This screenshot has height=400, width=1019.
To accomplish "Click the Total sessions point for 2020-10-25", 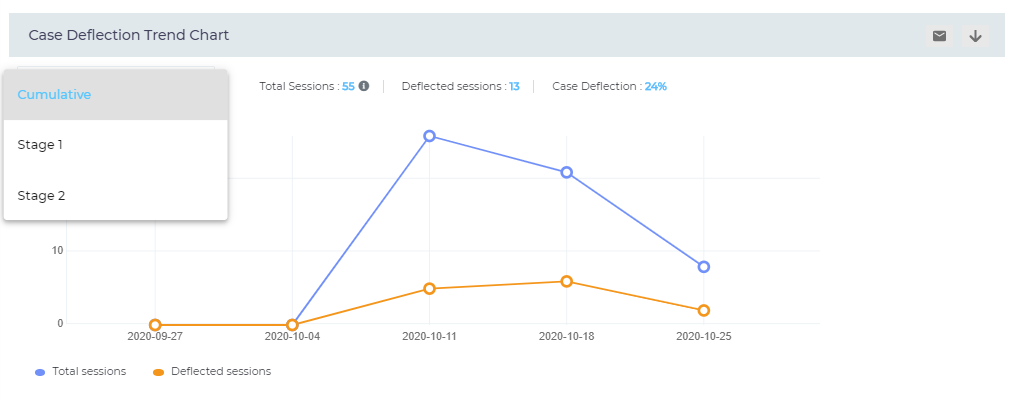I will coord(704,267).
